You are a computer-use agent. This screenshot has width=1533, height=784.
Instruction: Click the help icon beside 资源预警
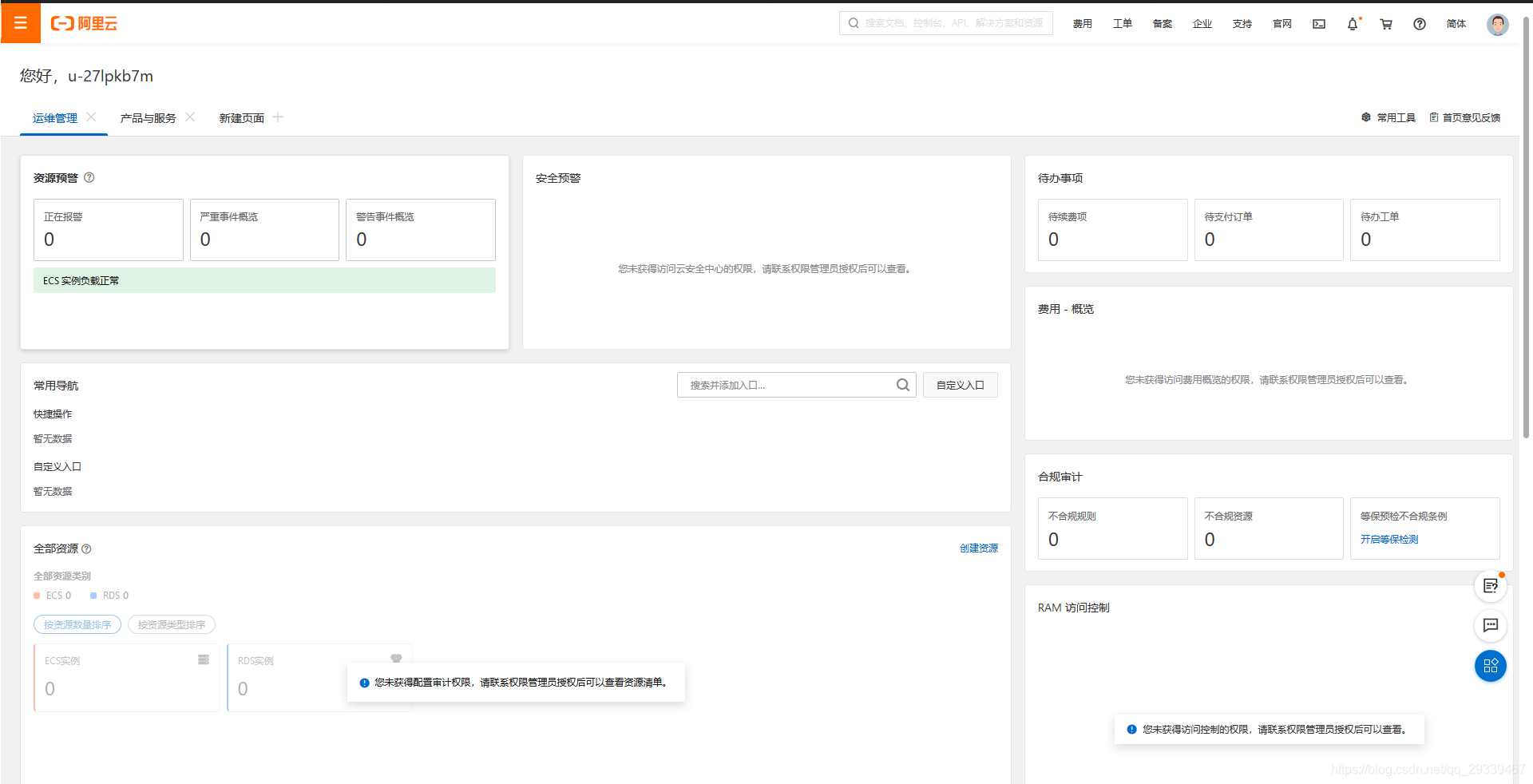pos(89,177)
